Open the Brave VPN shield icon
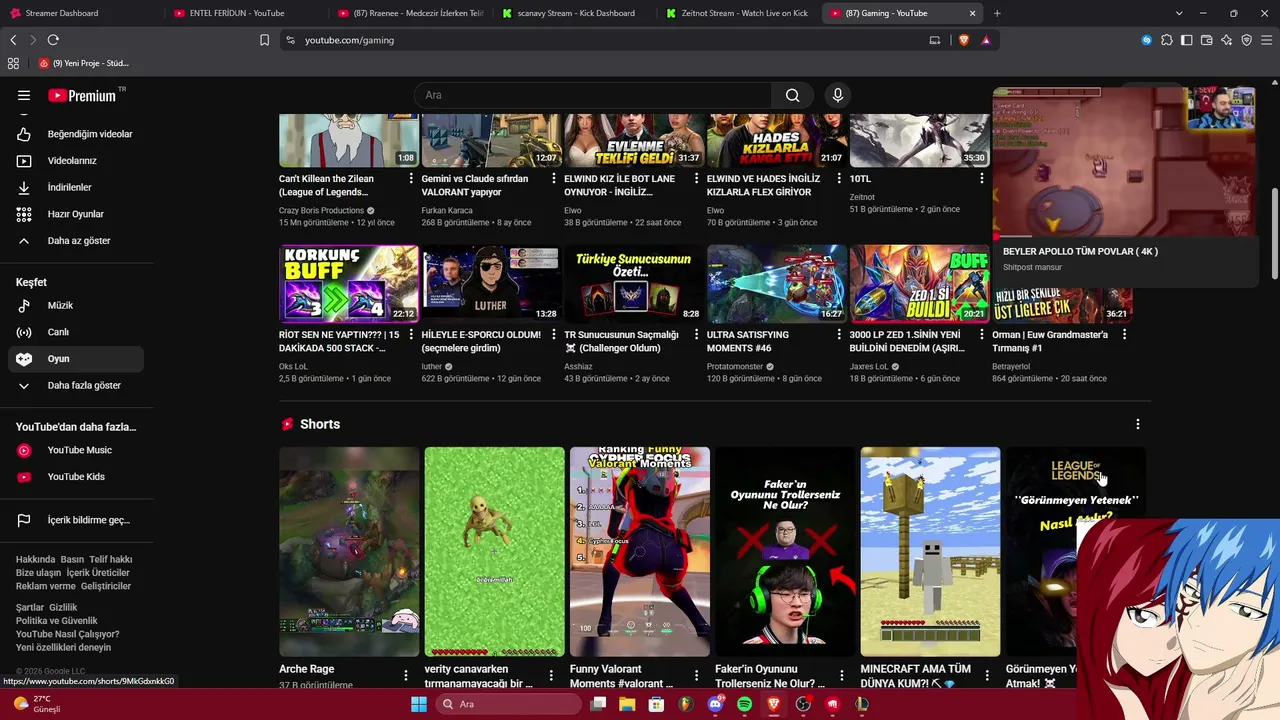Image resolution: width=1280 pixels, height=720 pixels. [x=1247, y=40]
